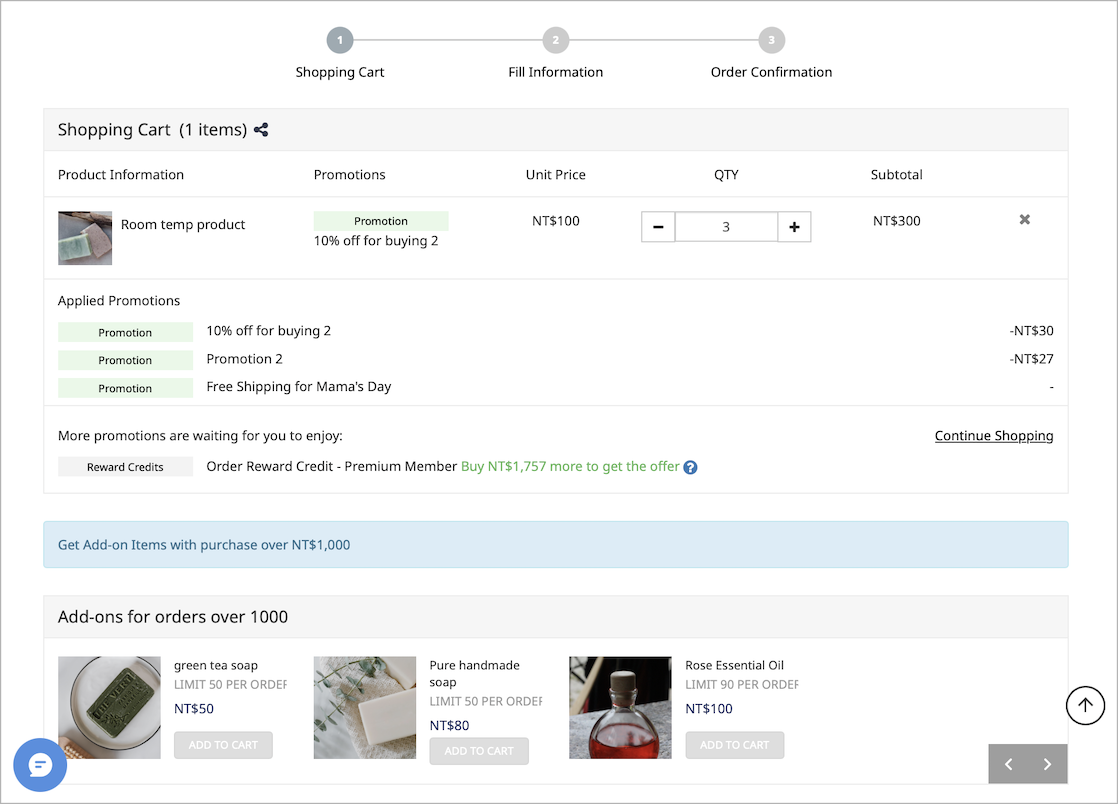The image size is (1118, 804).
Task: Add green tea soap to cart
Action: point(223,745)
